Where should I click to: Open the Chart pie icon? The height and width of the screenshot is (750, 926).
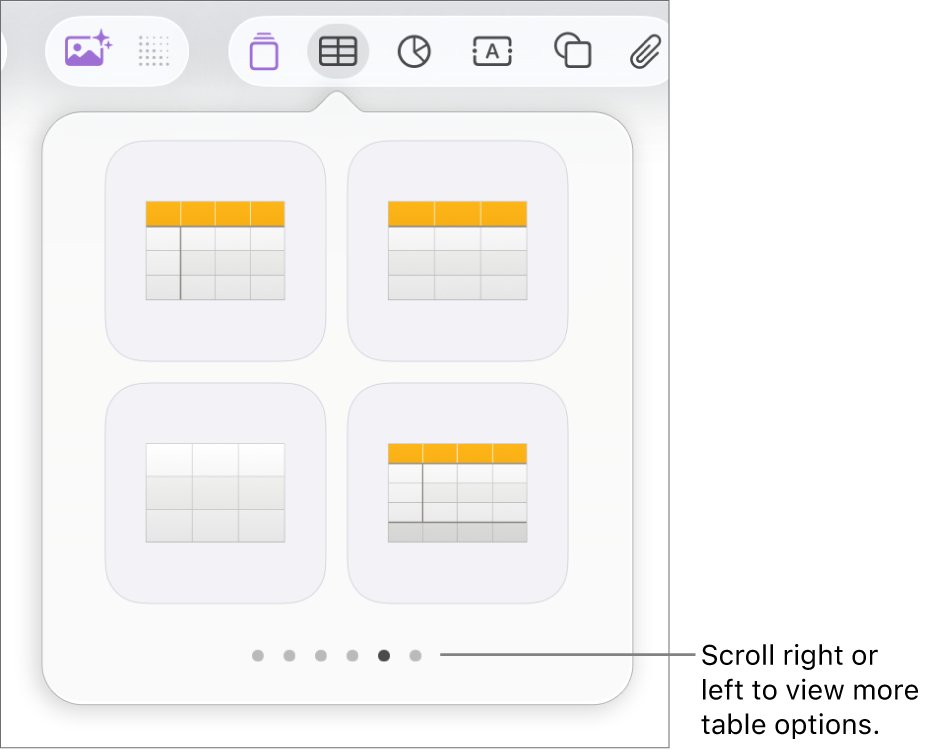(x=414, y=51)
